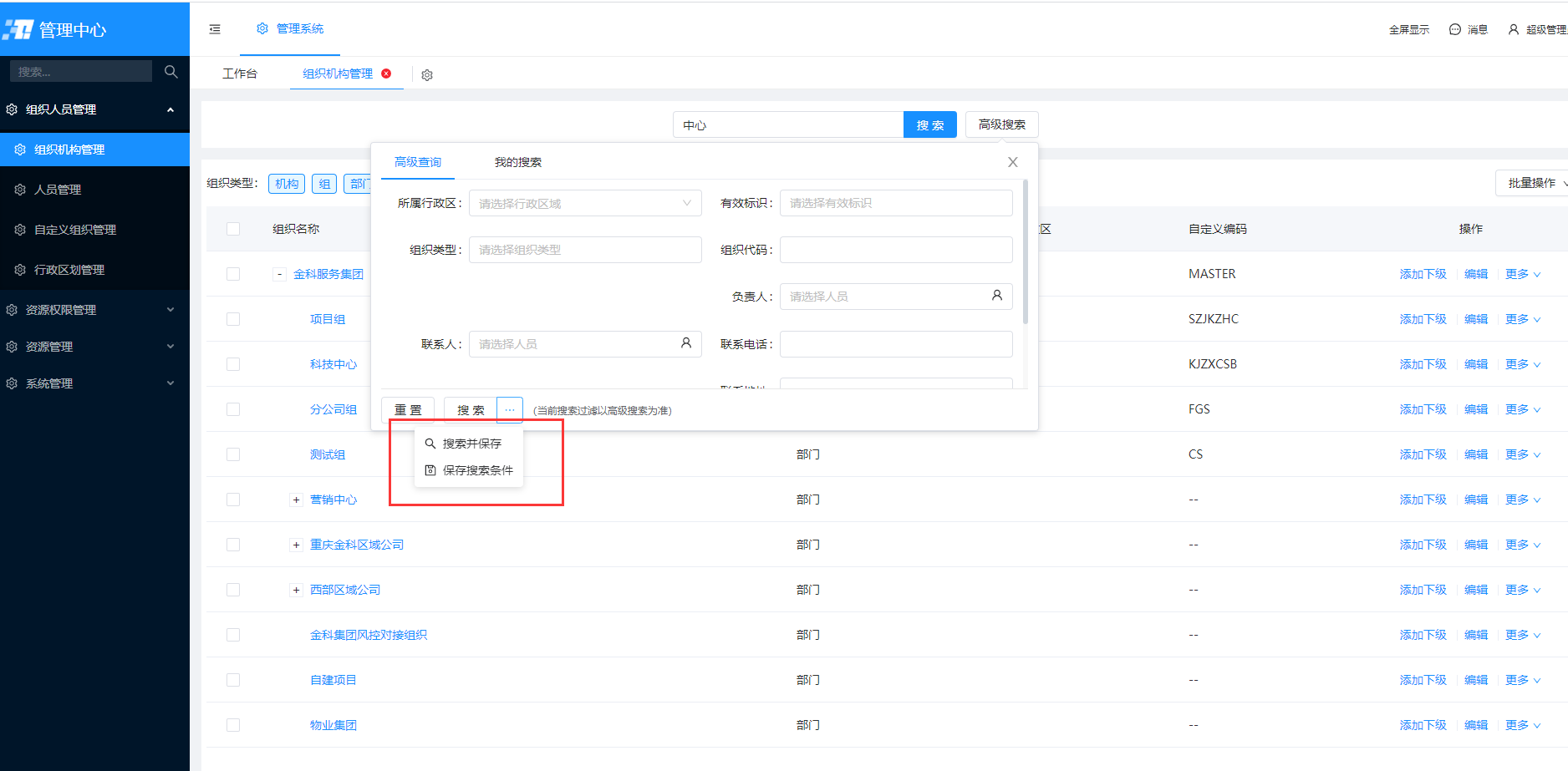Filter by 组 organization type tag
Screen dimensions: 1568x771
[x=324, y=184]
